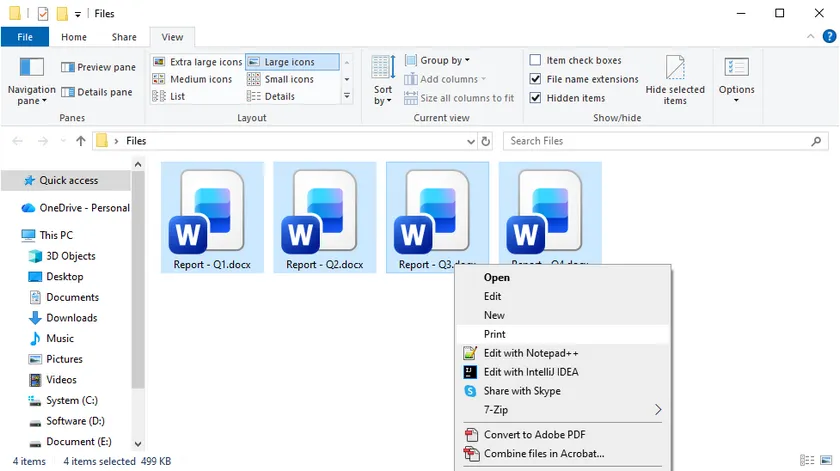Choose New from context menu

pos(563,315)
